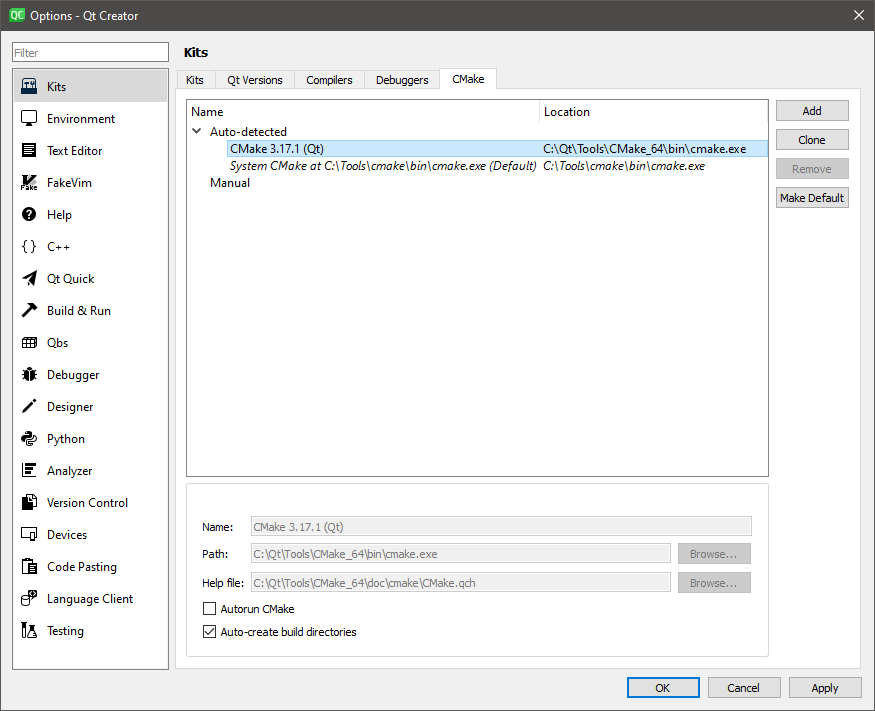Click the Analyzer sidebar icon
The image size is (875, 711).
pos(28,470)
